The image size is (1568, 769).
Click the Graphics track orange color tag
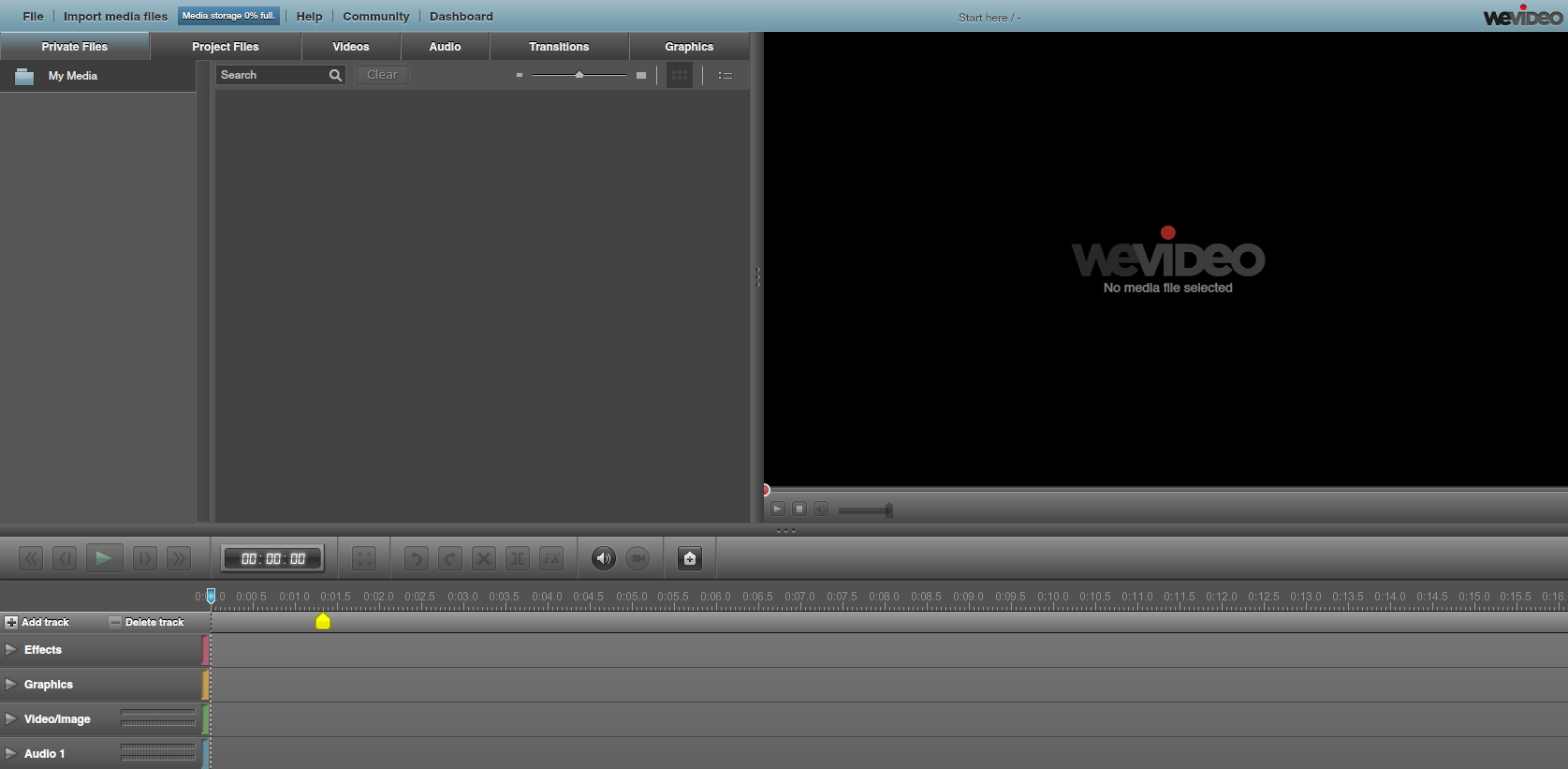(205, 684)
